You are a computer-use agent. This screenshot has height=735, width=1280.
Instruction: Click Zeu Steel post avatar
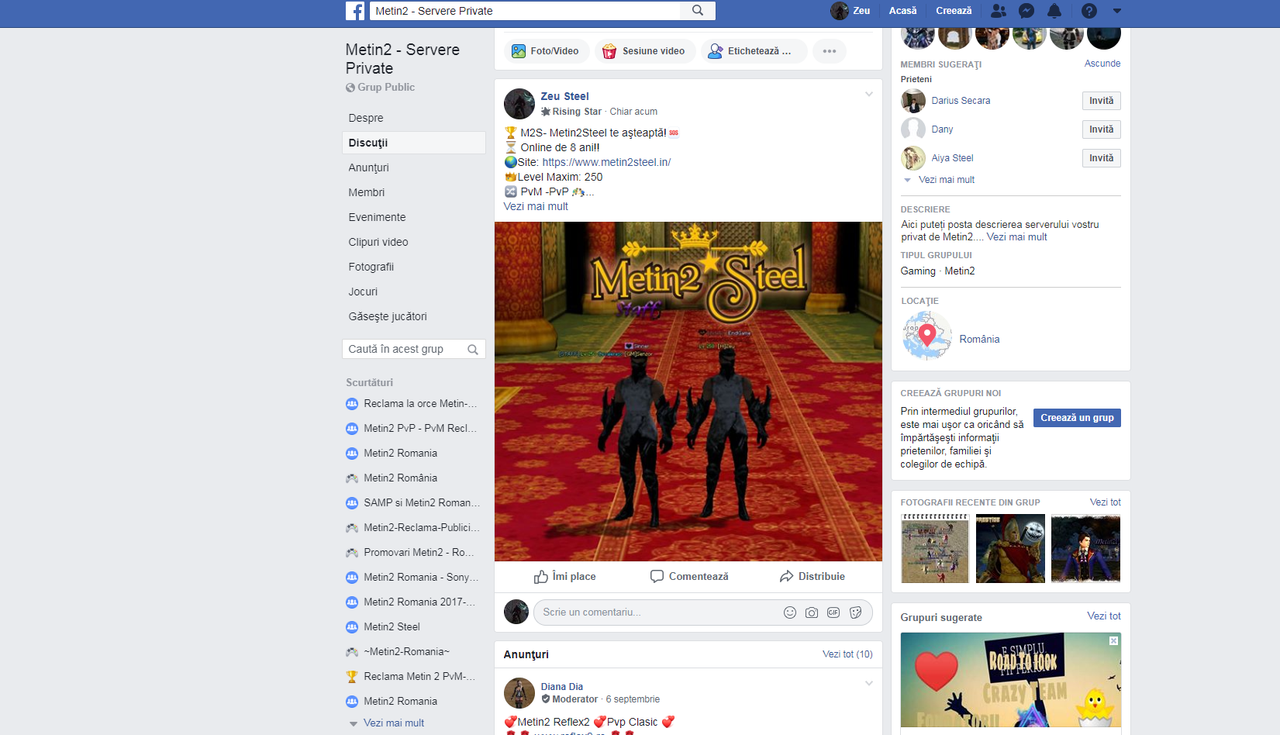[x=519, y=104]
